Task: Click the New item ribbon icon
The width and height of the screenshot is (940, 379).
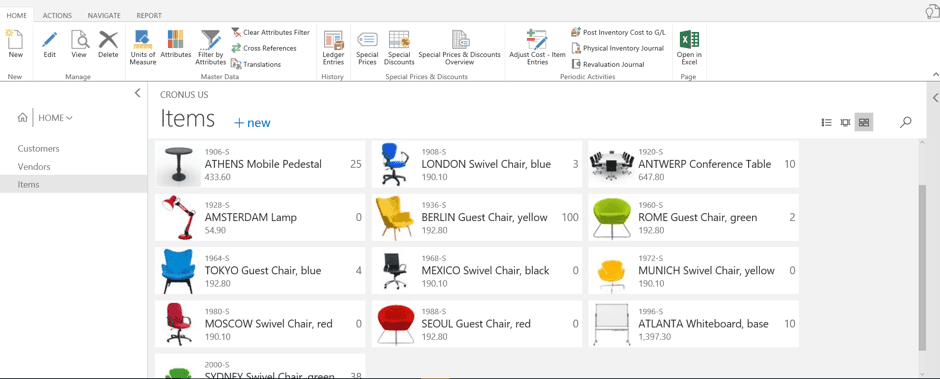Action: pos(16,40)
